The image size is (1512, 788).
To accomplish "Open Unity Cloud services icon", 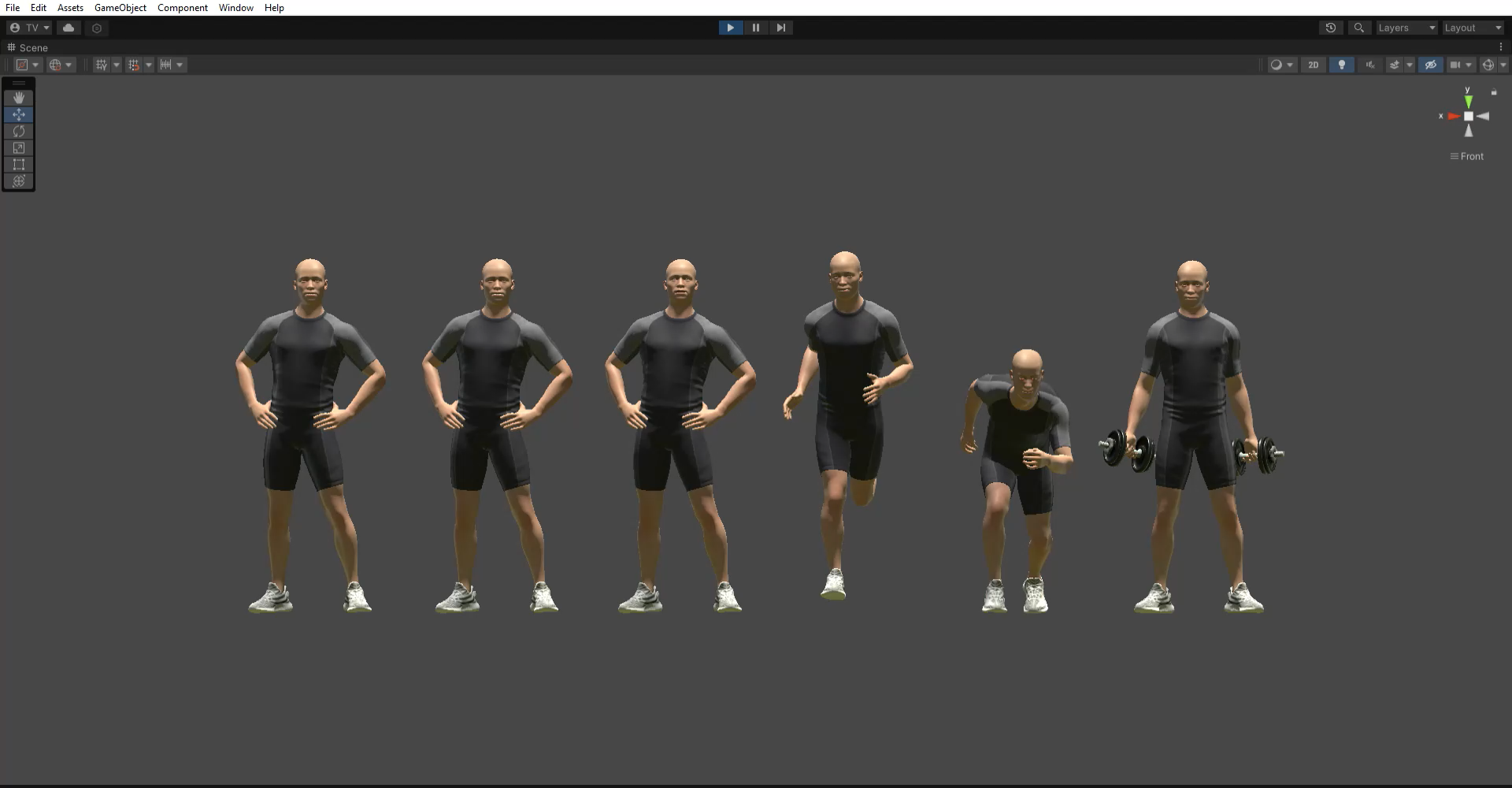I will 69,28.
